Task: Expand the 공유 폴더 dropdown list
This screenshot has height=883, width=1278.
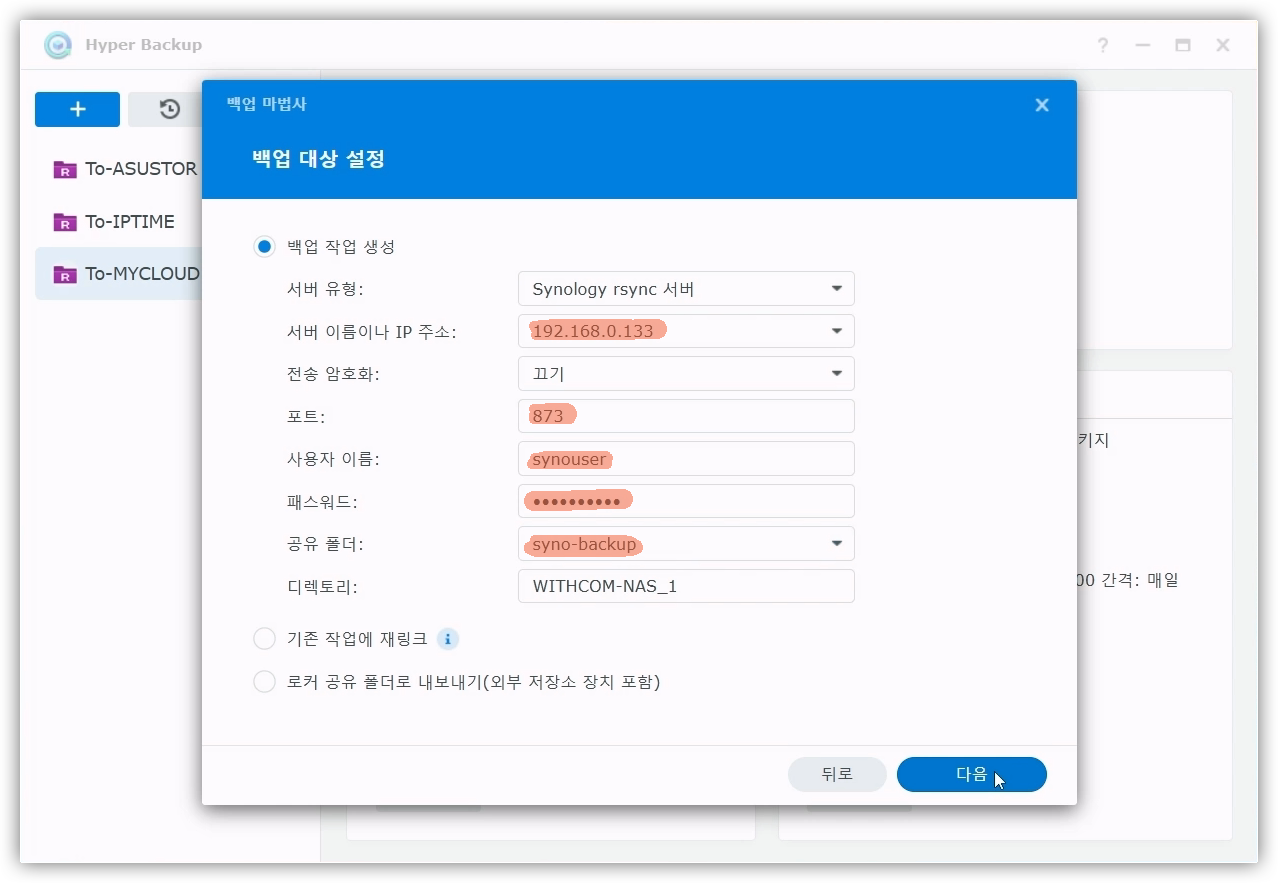Action: [x=836, y=544]
